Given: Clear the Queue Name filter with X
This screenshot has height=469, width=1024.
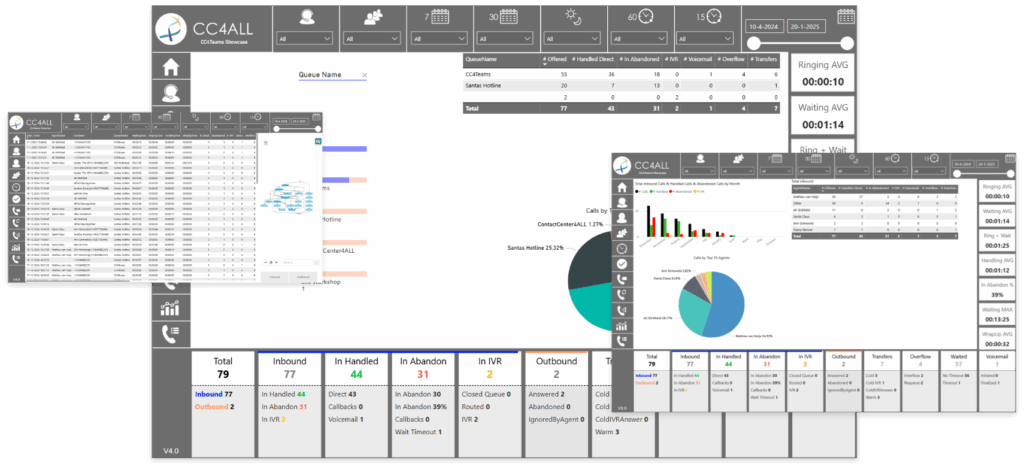Looking at the screenshot, I should [364, 75].
